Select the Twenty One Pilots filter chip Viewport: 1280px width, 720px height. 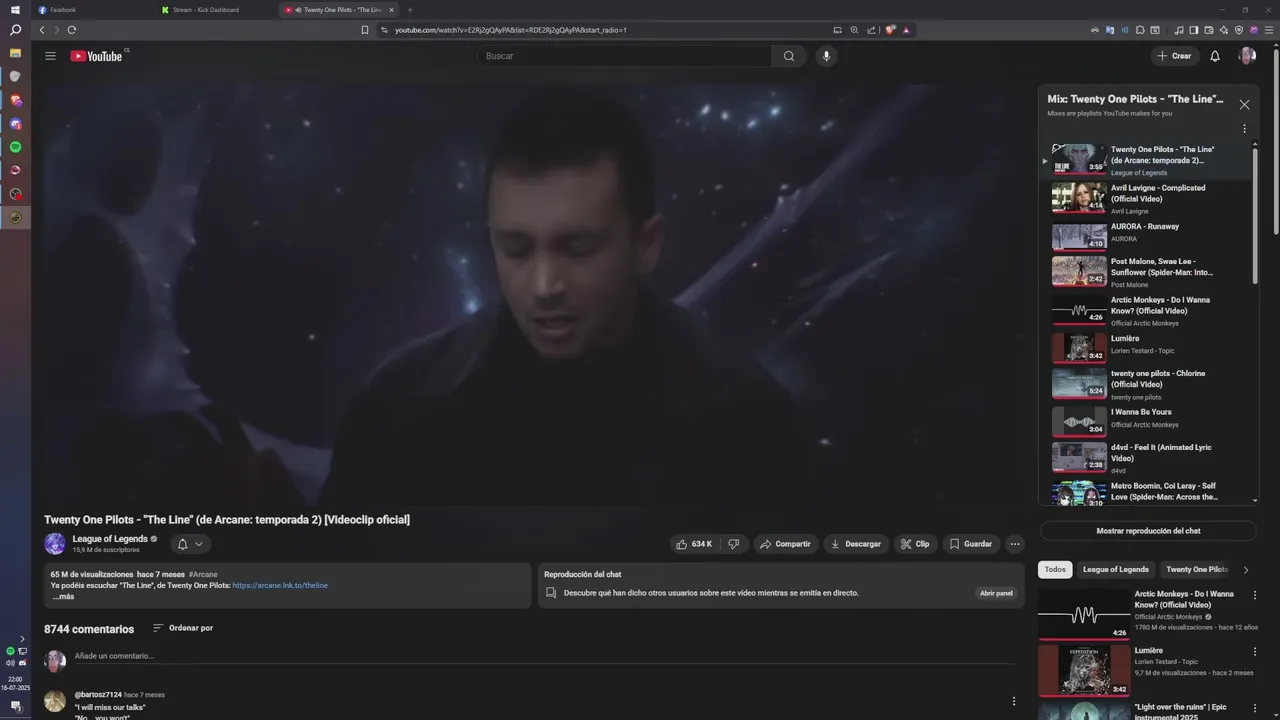pos(1196,570)
